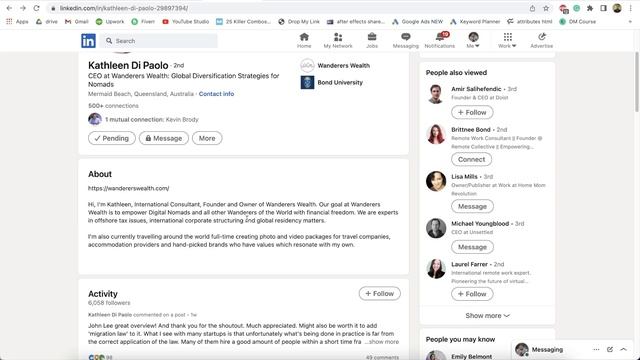Open 6,058 followers text

coord(109,303)
